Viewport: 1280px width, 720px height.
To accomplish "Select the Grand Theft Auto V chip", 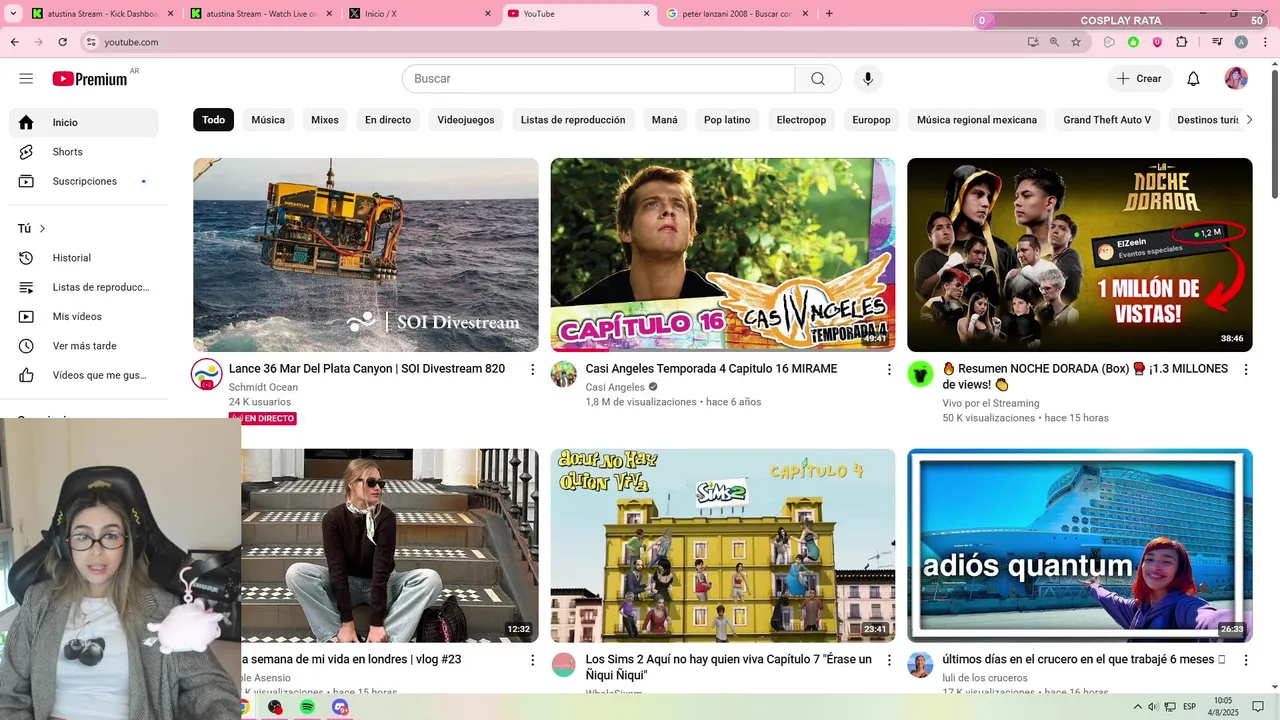I will (1107, 120).
